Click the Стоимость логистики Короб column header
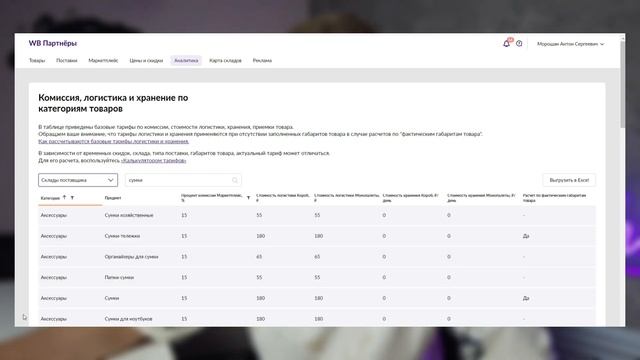 coord(283,198)
